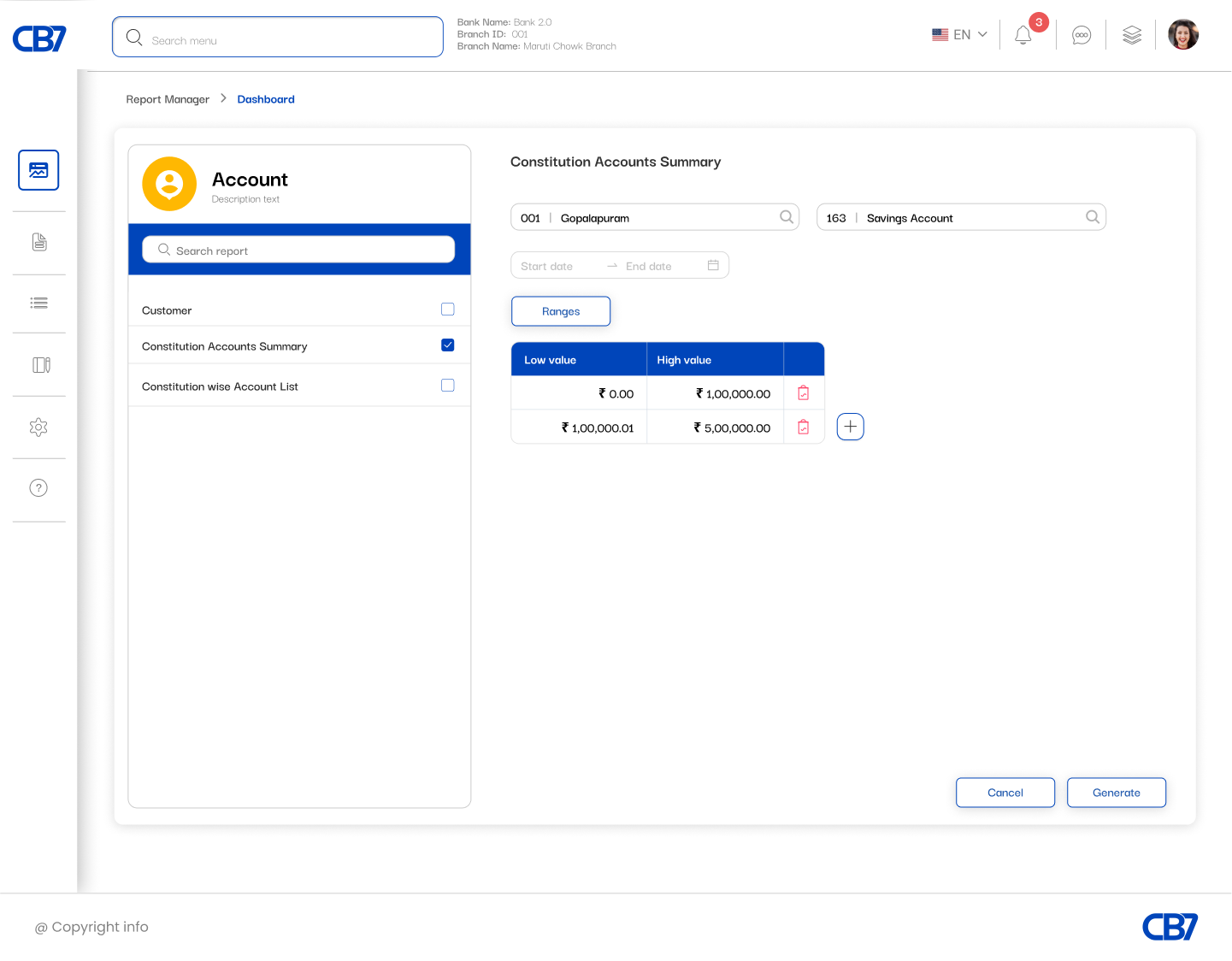Image resolution: width=1232 pixels, height=961 pixels.
Task: Click the Constitution Accounts Summary heading
Action: coord(616,162)
